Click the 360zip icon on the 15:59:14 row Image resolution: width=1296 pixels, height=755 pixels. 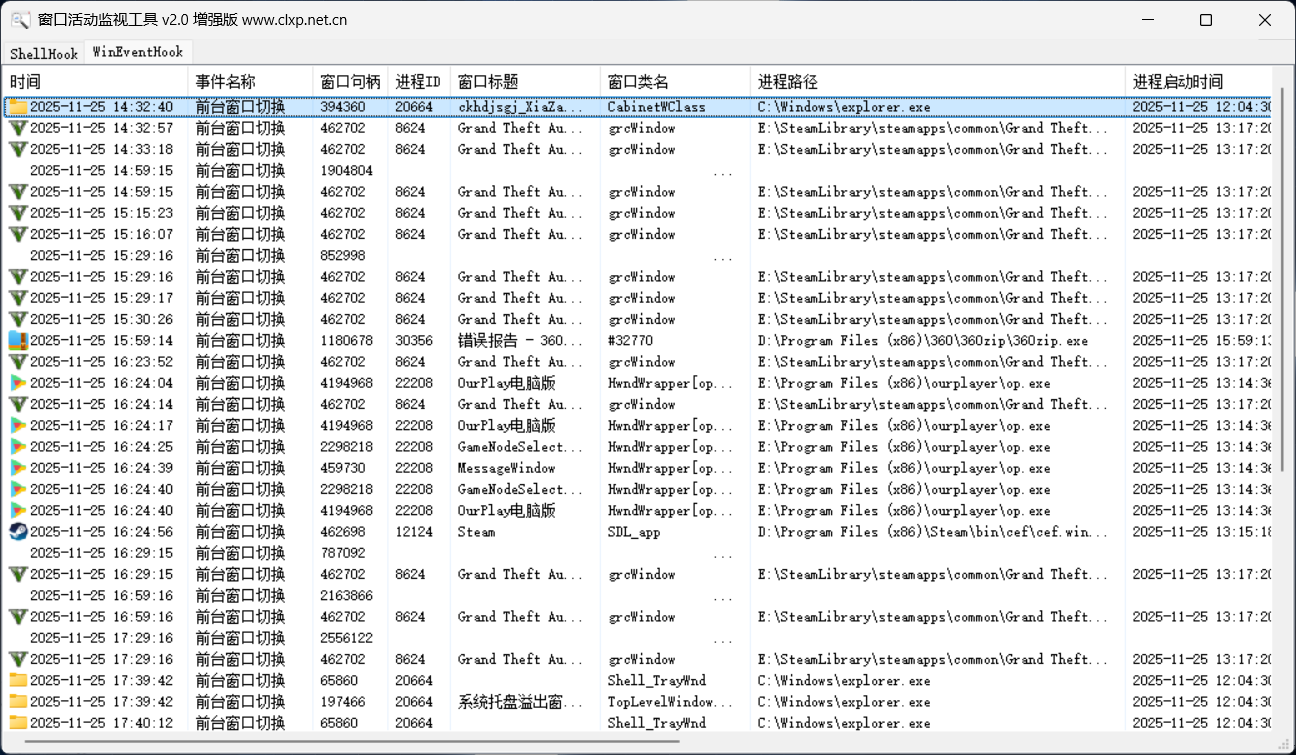coord(18,341)
